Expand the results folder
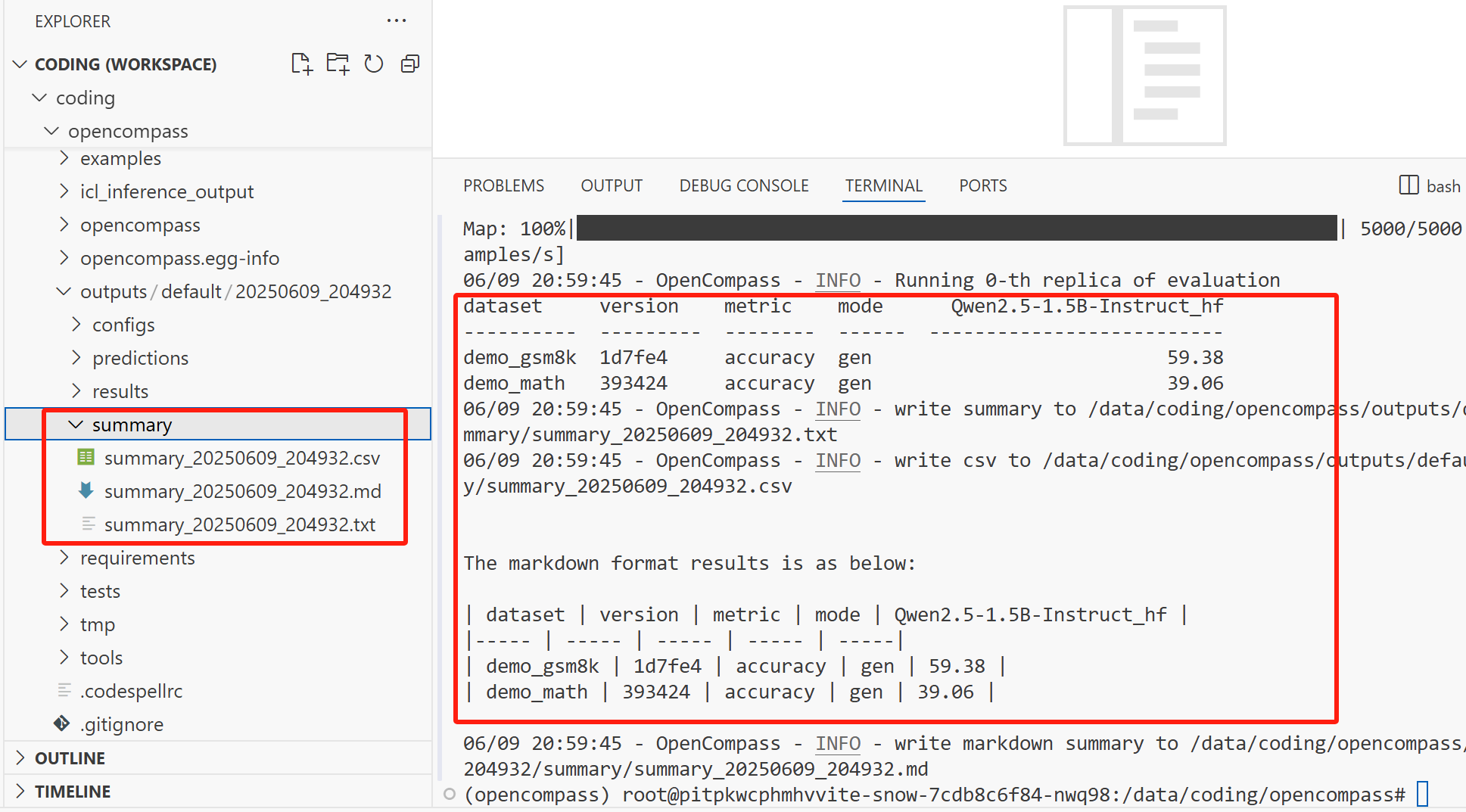Screen dimensions: 1466x812 click(x=76, y=391)
